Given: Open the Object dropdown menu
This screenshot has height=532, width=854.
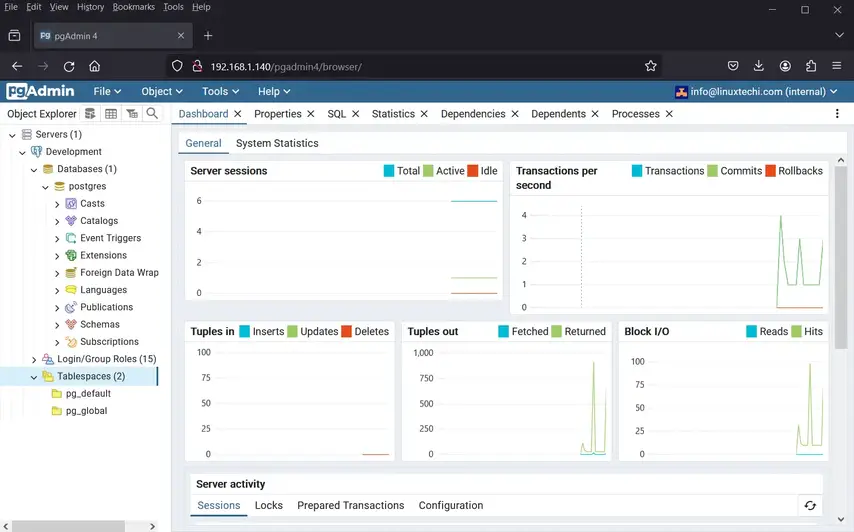Looking at the screenshot, I should point(162,91).
